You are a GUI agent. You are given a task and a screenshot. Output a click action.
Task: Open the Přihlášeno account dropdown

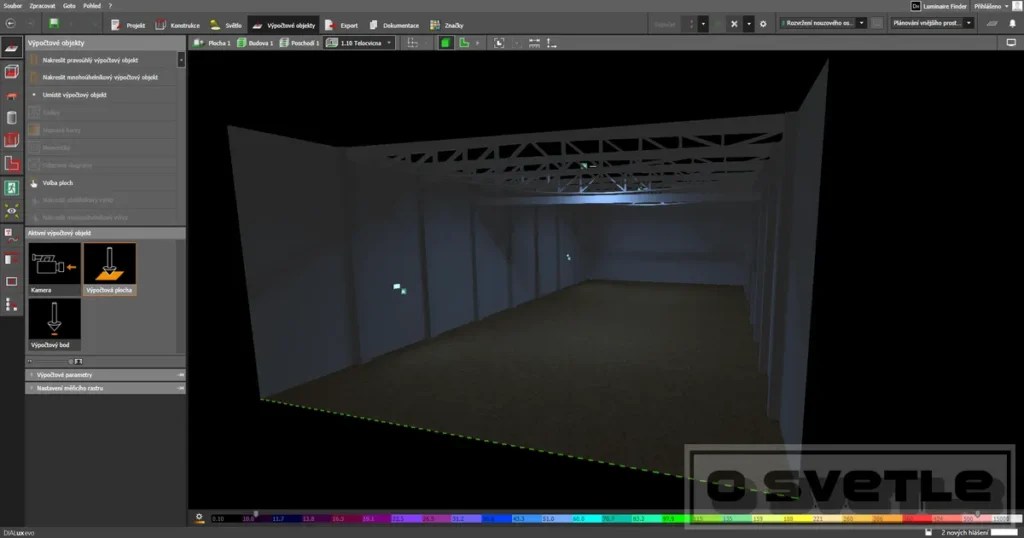click(x=991, y=6)
